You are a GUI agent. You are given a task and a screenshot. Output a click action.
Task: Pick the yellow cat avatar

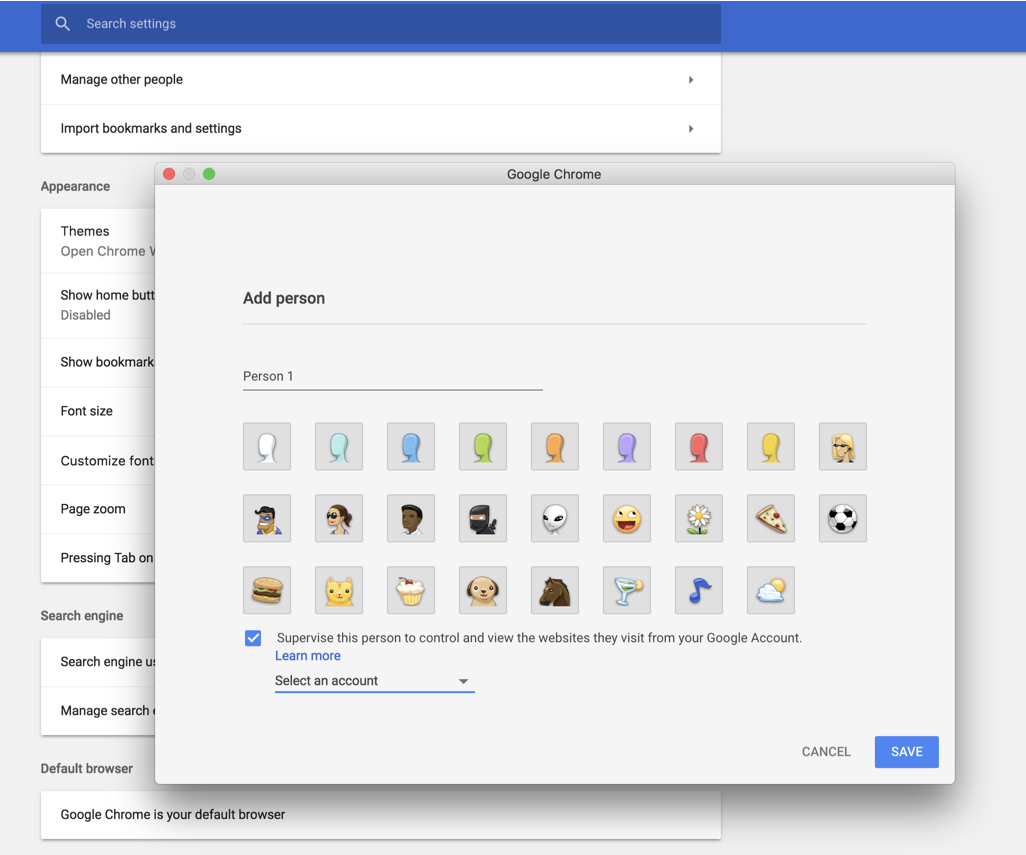[x=339, y=590]
